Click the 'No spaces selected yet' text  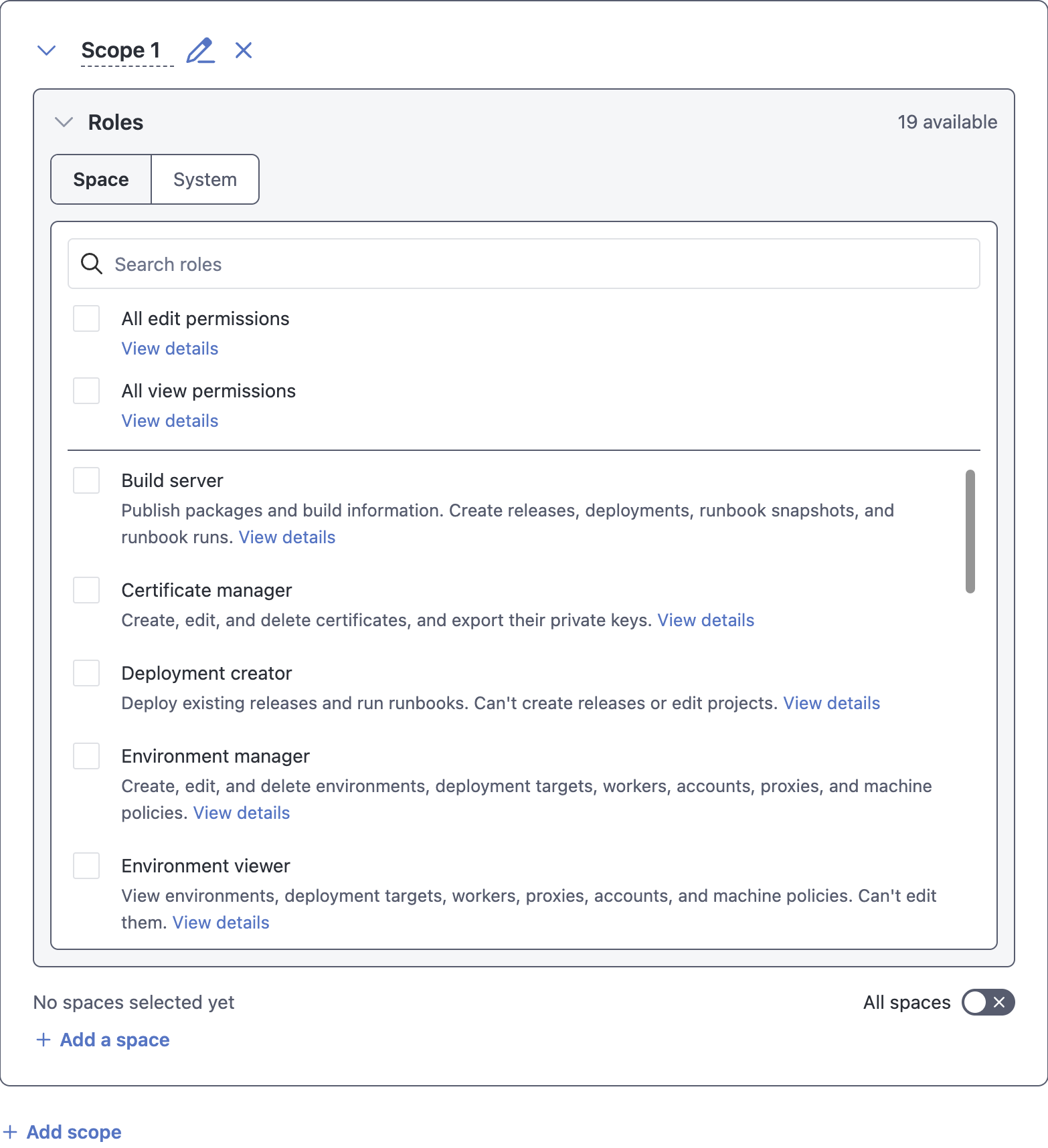pos(134,1002)
